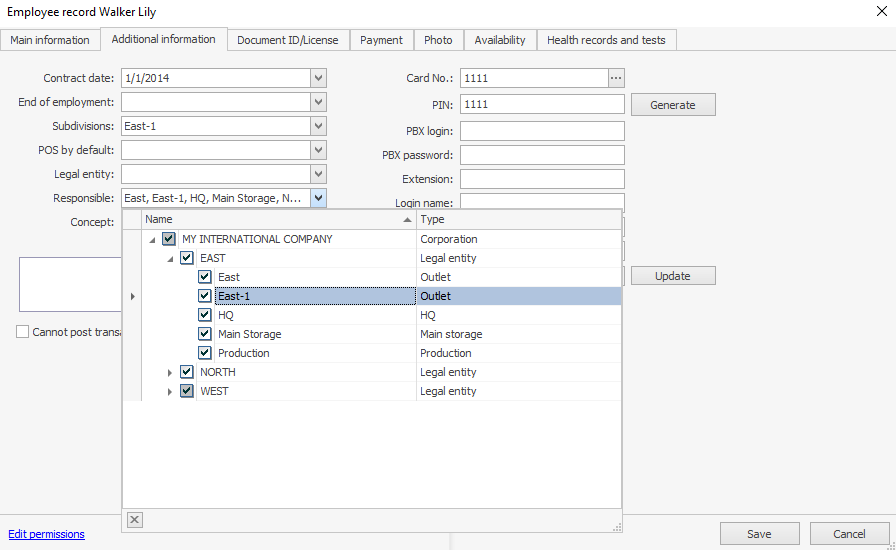Toggle the HQ checkbox in tree

tap(205, 315)
